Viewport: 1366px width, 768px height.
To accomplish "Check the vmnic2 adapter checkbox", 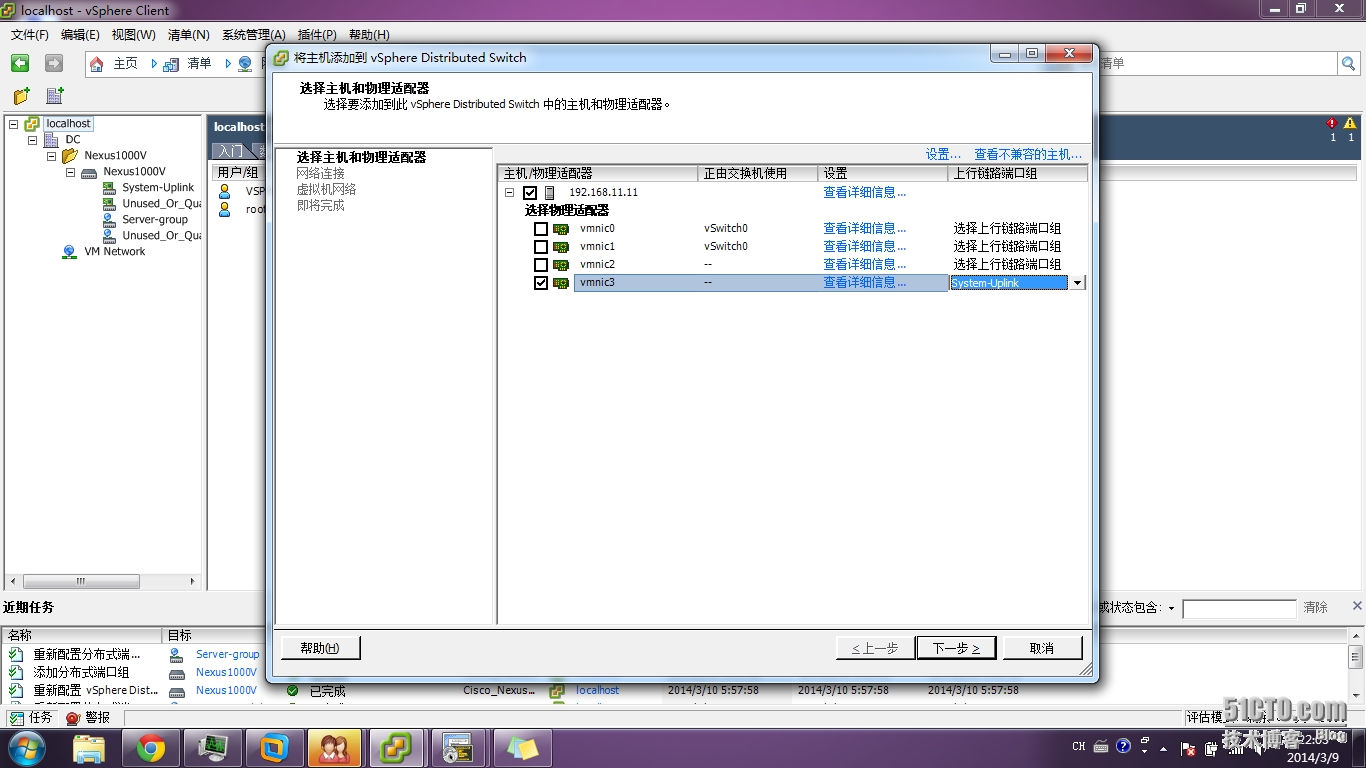I will point(541,265).
